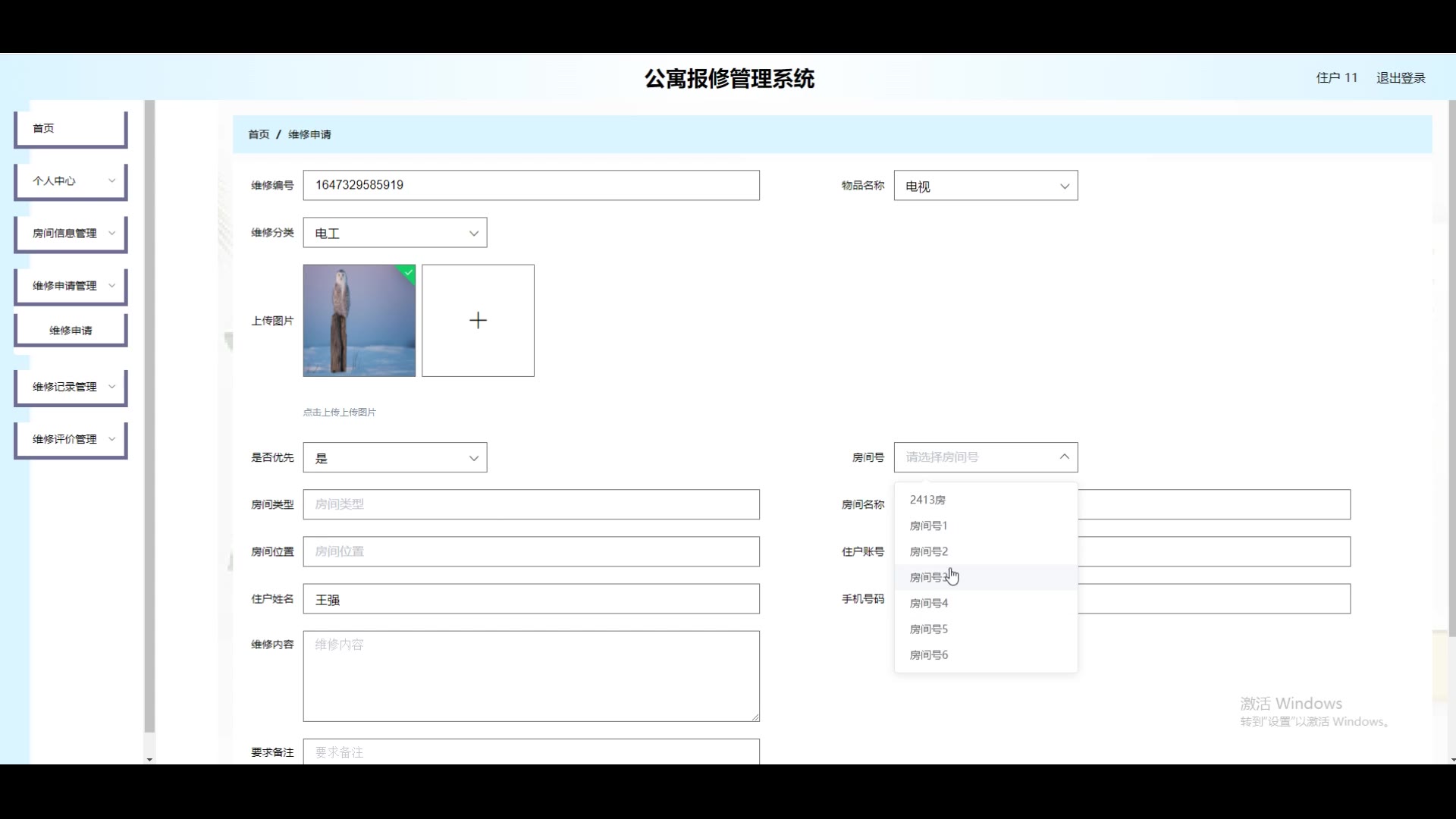Focus the 维修内容 text area

click(x=531, y=676)
